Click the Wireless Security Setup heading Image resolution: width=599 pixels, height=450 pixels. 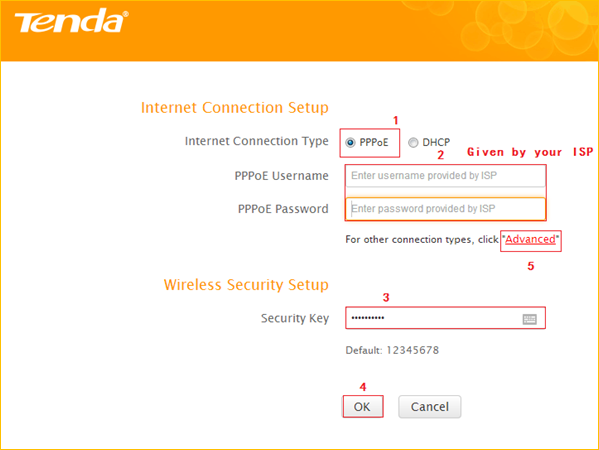(246, 285)
